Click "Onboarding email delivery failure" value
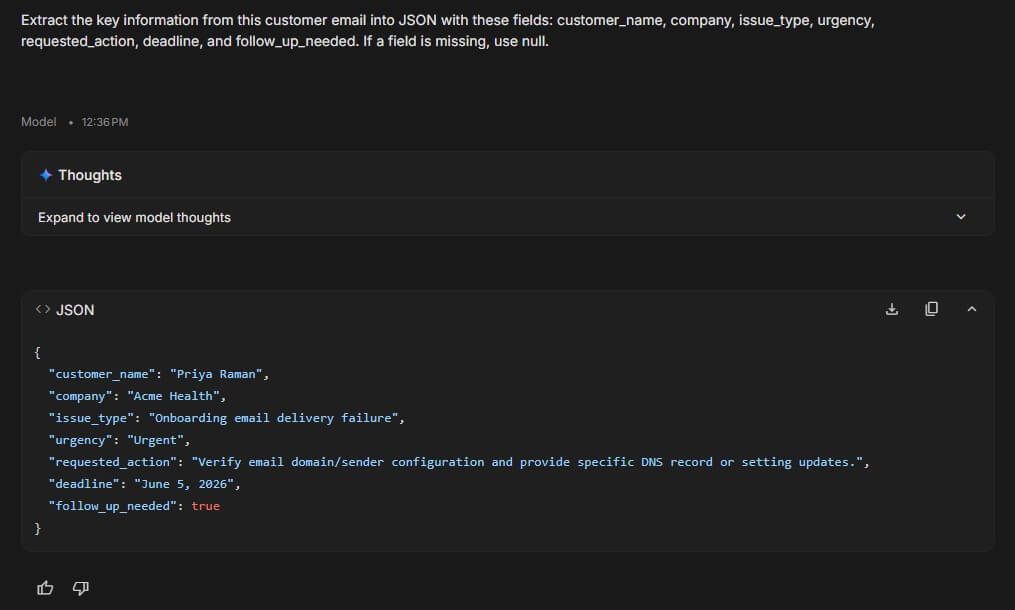The height and width of the screenshot is (610, 1015). [273, 418]
